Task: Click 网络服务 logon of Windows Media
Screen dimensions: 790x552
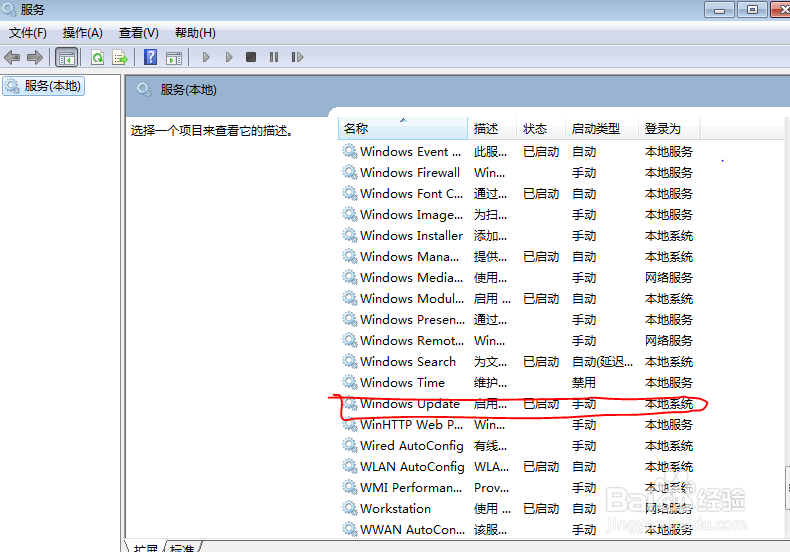Action: click(669, 278)
